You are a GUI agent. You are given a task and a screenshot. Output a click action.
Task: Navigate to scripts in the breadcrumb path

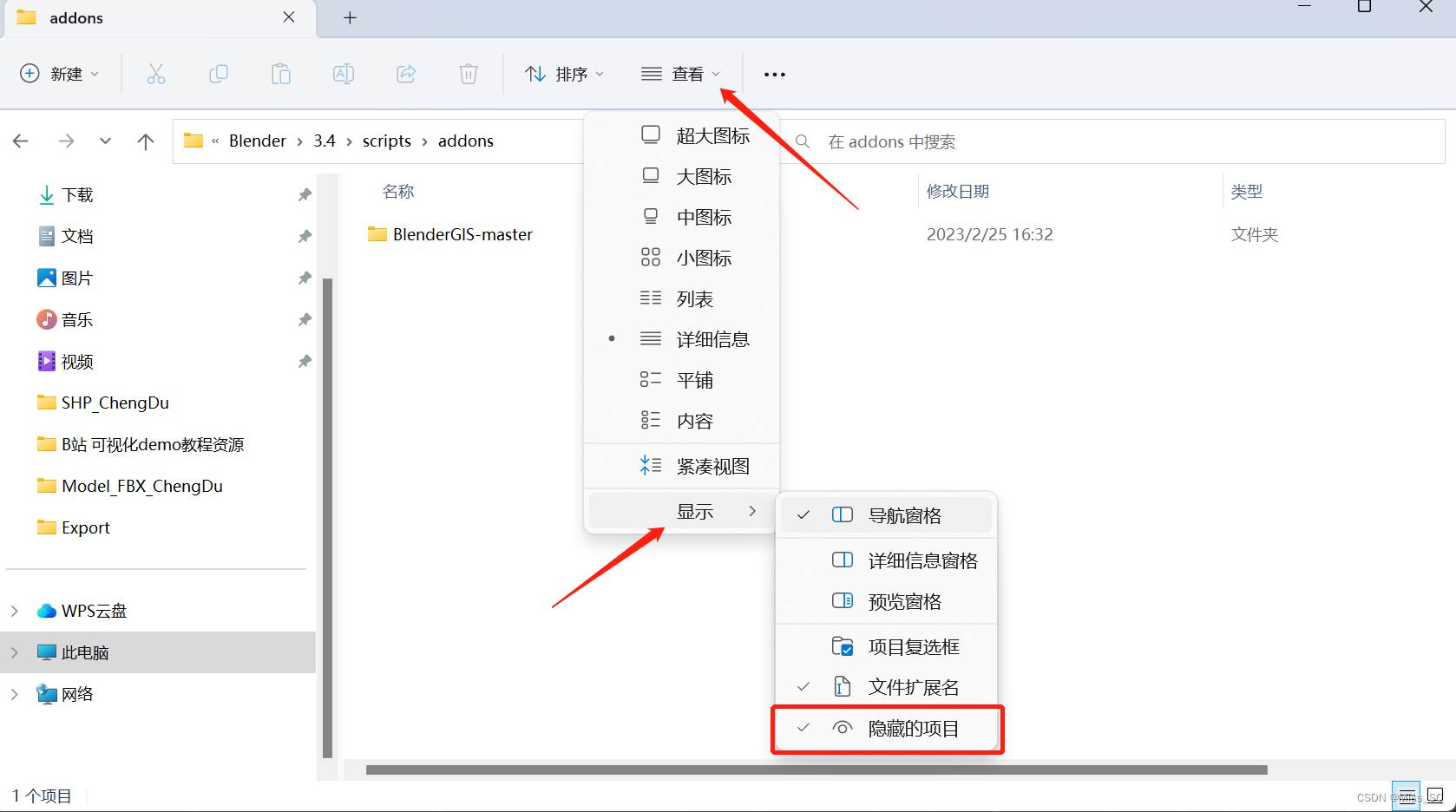point(386,141)
